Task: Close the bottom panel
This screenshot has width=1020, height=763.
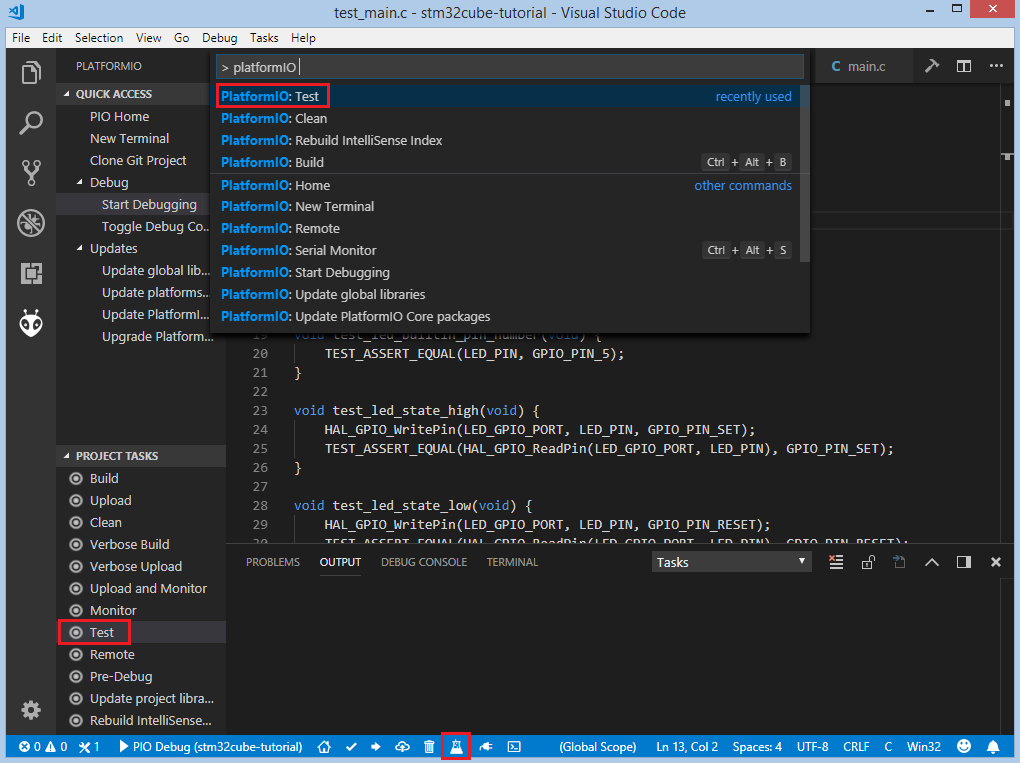Action: click(x=996, y=562)
